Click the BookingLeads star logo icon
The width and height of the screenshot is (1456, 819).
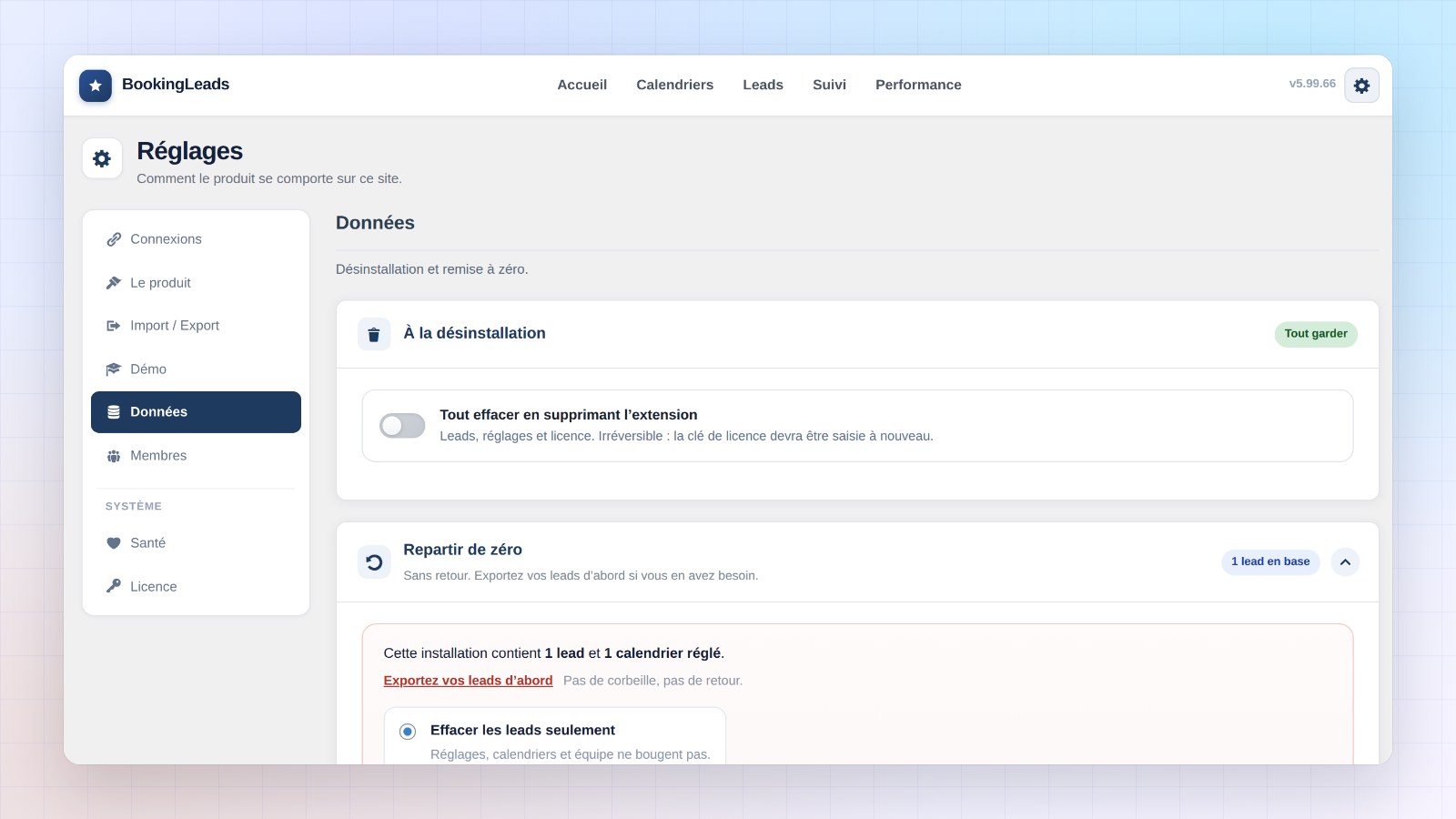pos(96,86)
